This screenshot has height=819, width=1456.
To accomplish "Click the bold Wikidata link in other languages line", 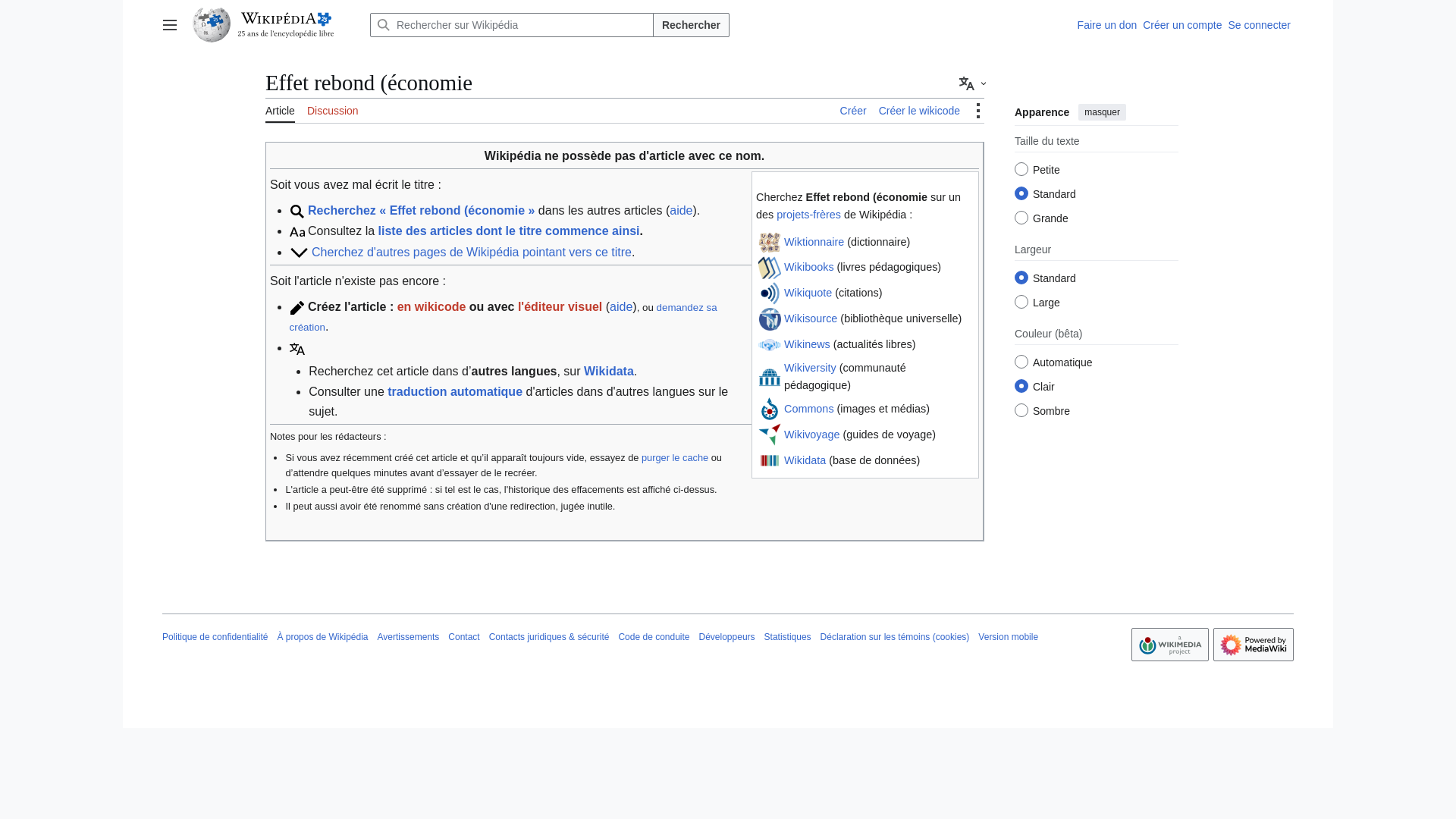I will tap(608, 372).
